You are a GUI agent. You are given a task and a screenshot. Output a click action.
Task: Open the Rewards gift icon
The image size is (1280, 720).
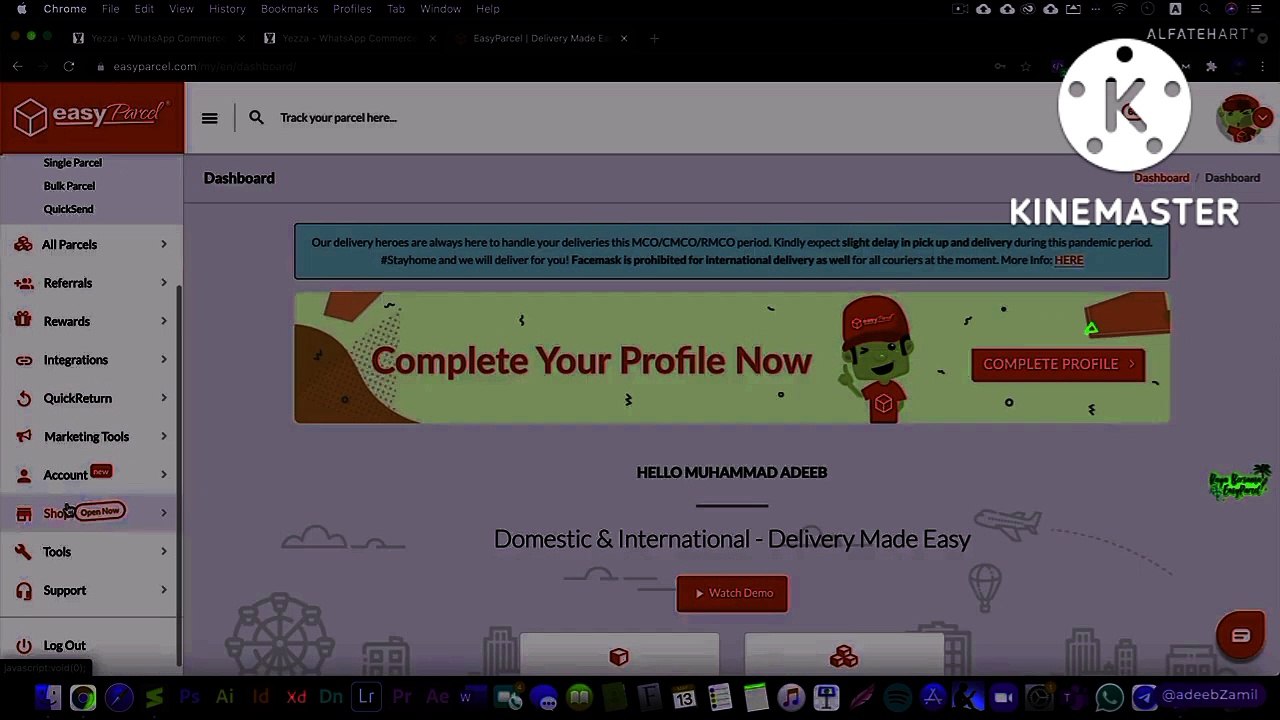[23, 321]
